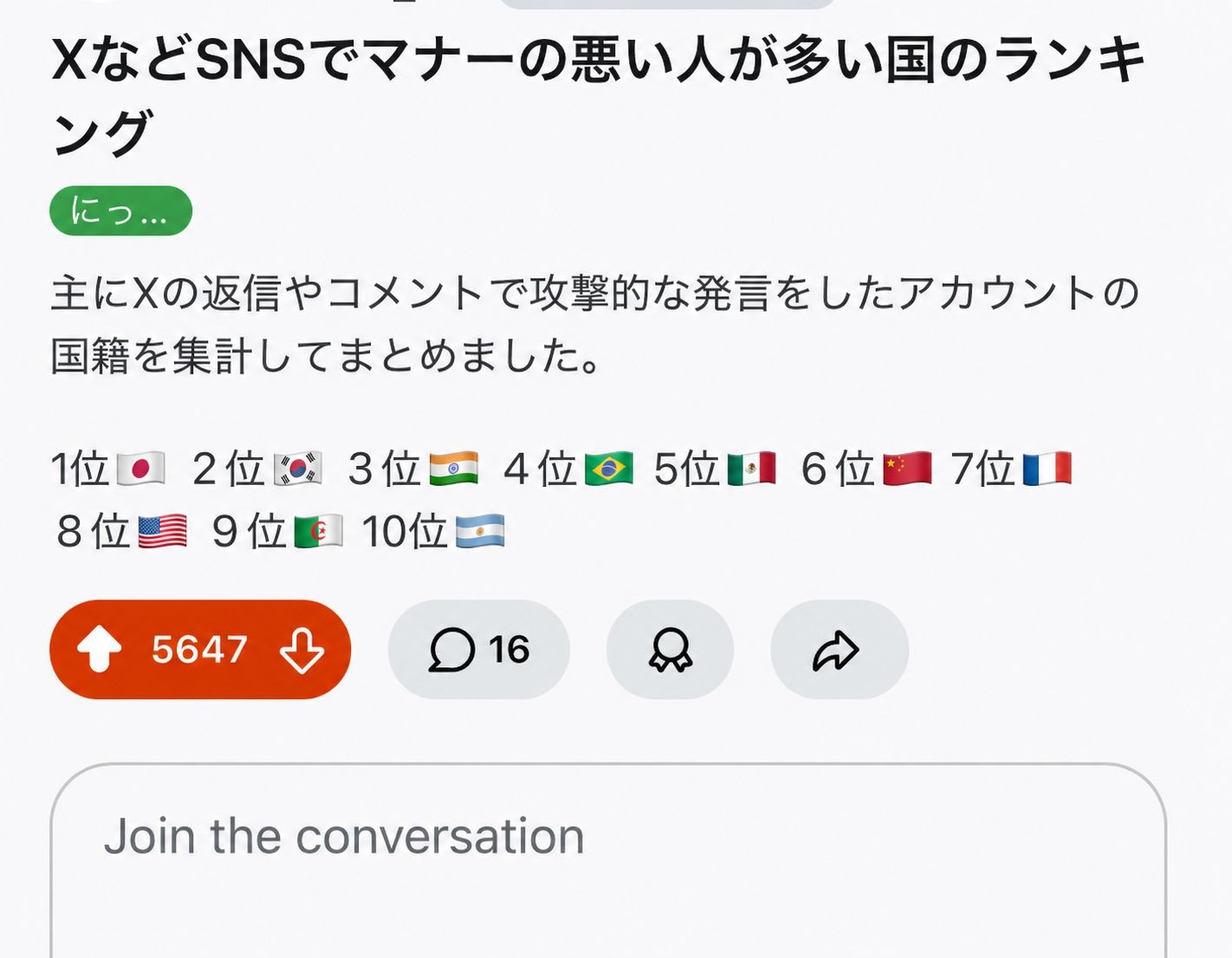
Task: Downvote the post with the down arrow
Action: pos(302,650)
